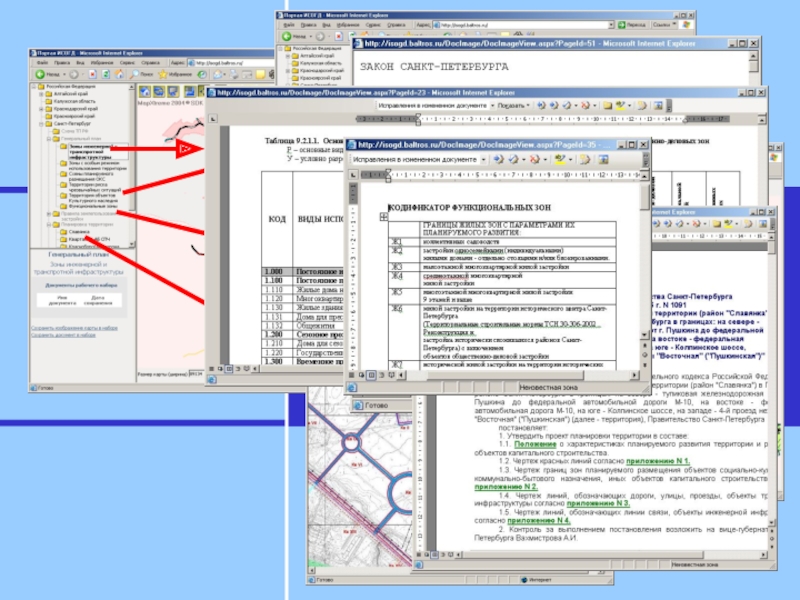Click first map tool icon above the map
The image size is (800, 600).
pyautogui.click(x=145, y=91)
